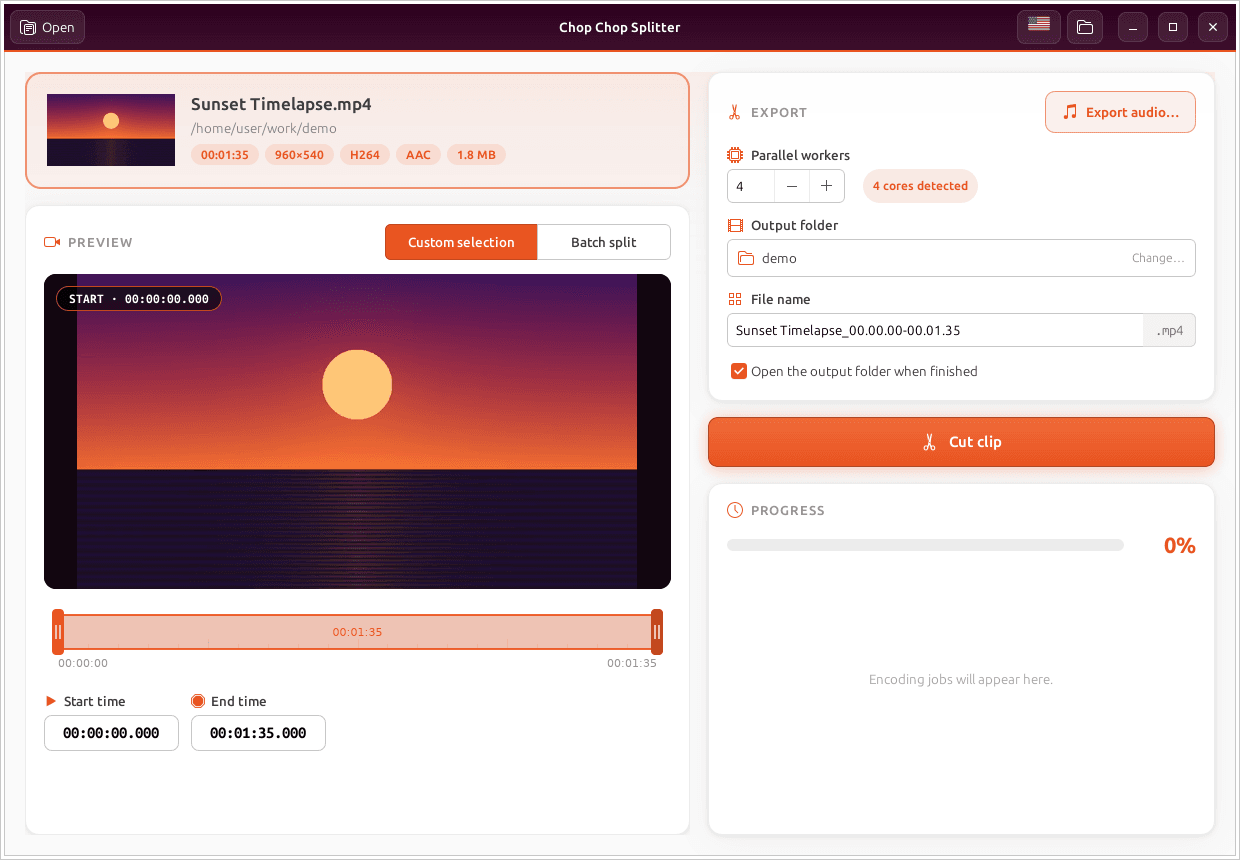This screenshot has height=860, width=1240.
Task: Click the .mp4 extension suffix
Action: 1169,330
